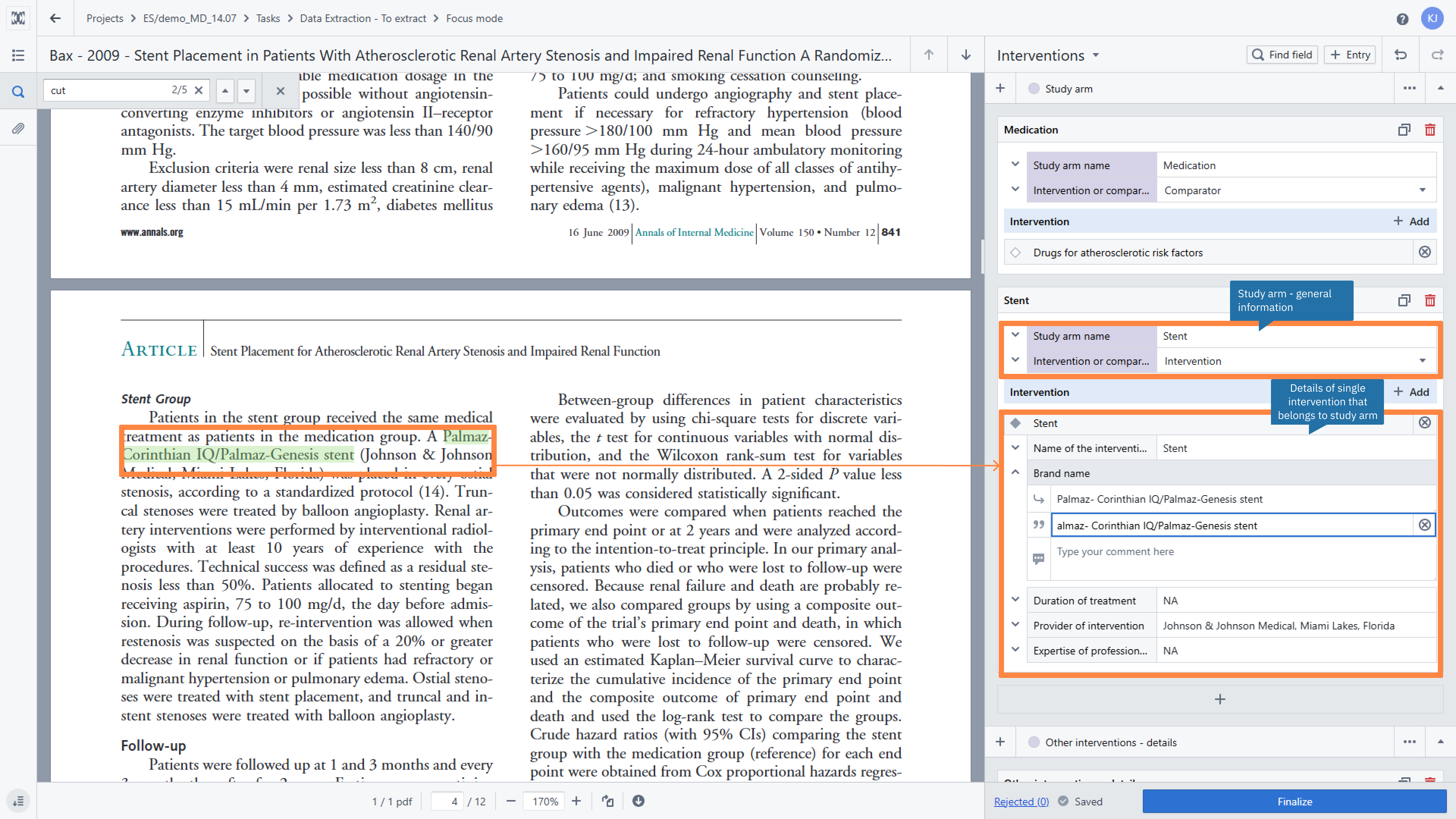Remove Drugs for atherosclerotic risk factors intervention

[1425, 252]
